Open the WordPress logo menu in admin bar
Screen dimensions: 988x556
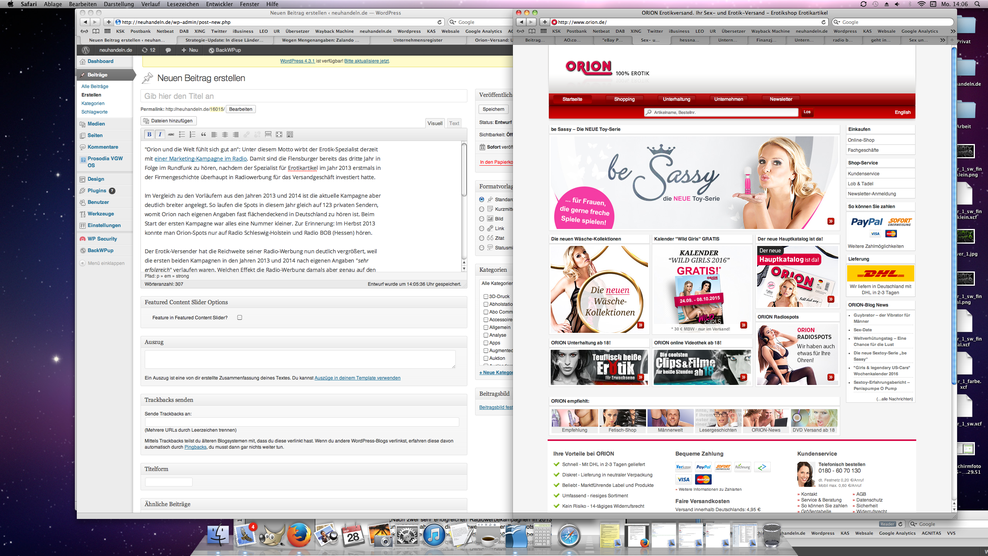coord(86,50)
